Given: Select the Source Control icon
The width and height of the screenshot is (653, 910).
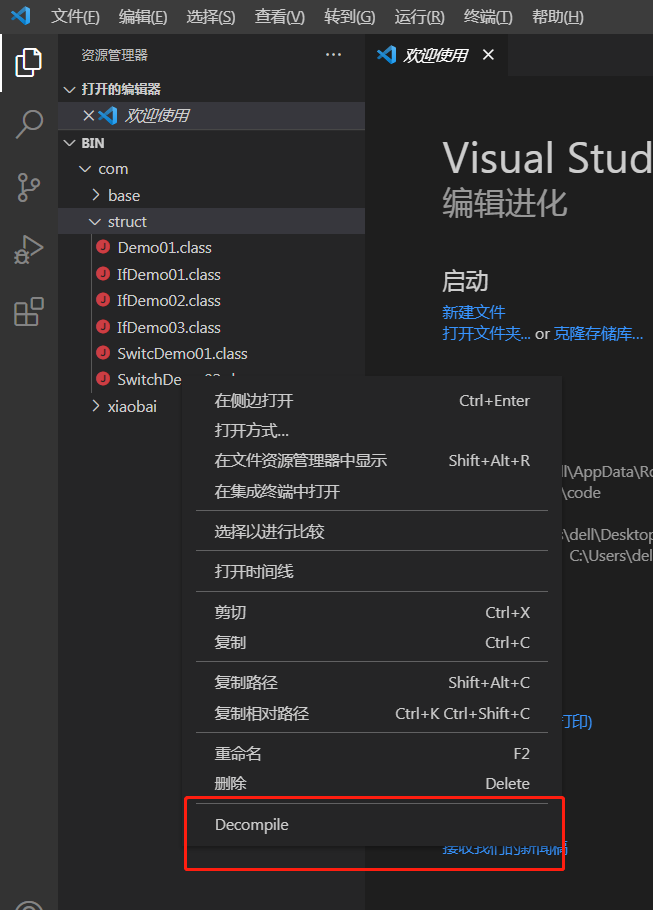Looking at the screenshot, I should tap(28, 187).
